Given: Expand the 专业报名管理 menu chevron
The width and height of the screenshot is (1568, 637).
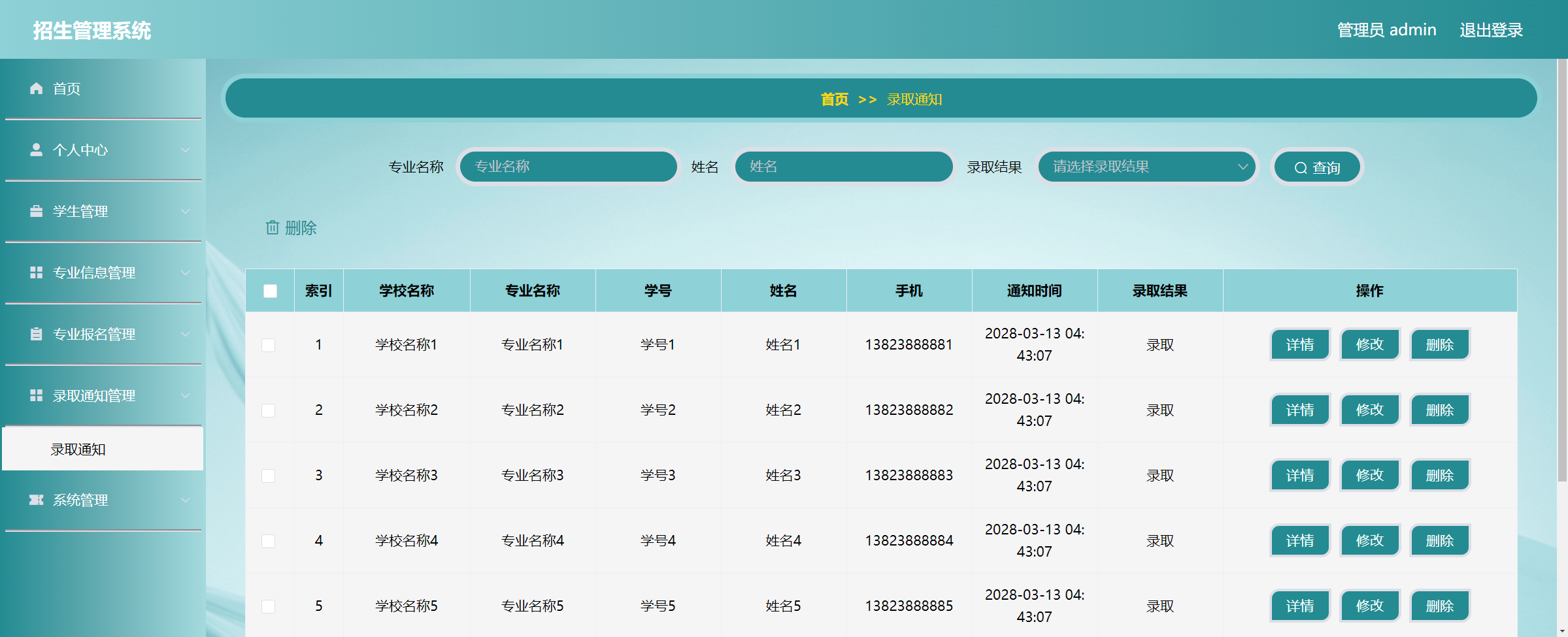Looking at the screenshot, I should tap(186, 334).
